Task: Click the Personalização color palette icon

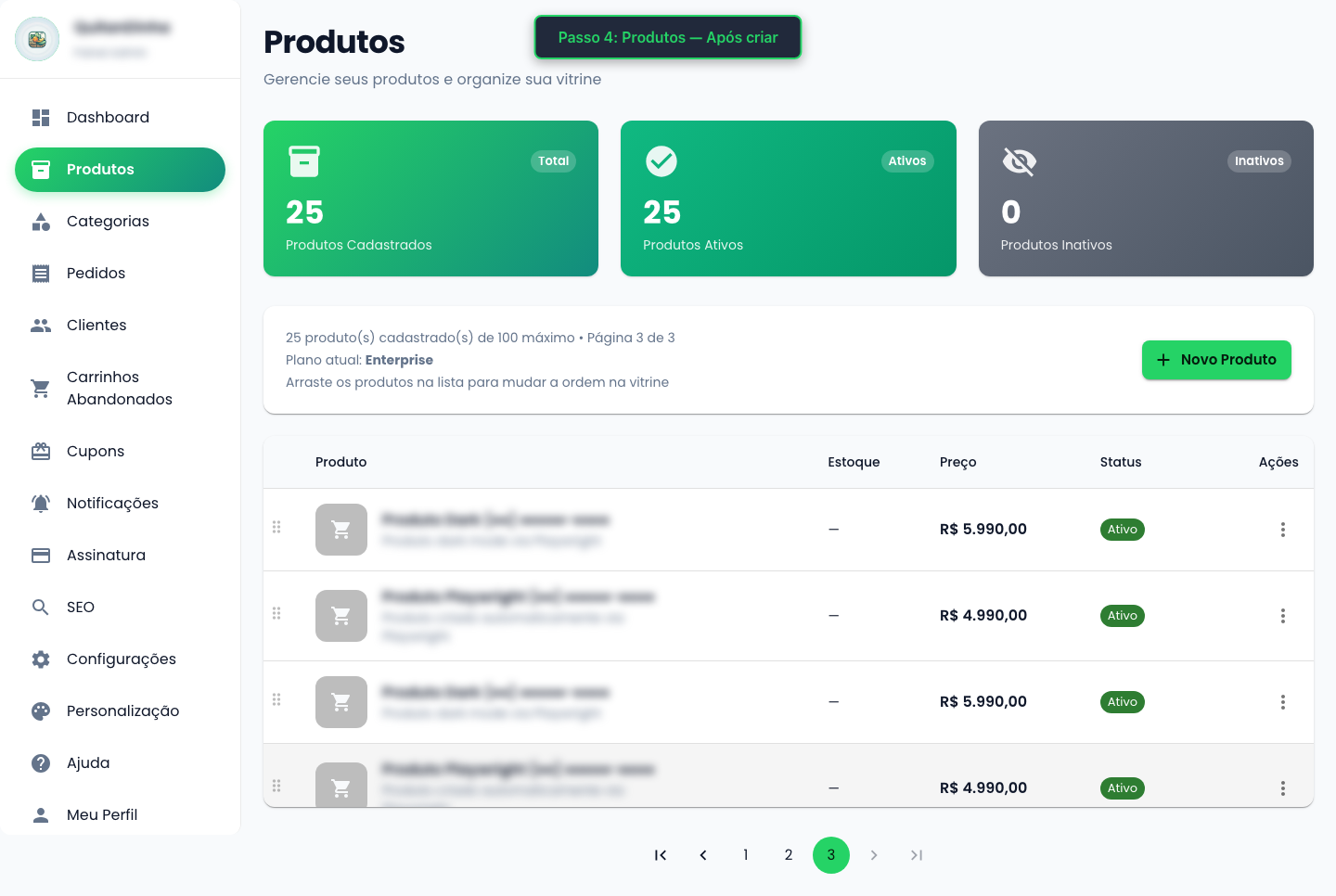Action: [x=41, y=710]
